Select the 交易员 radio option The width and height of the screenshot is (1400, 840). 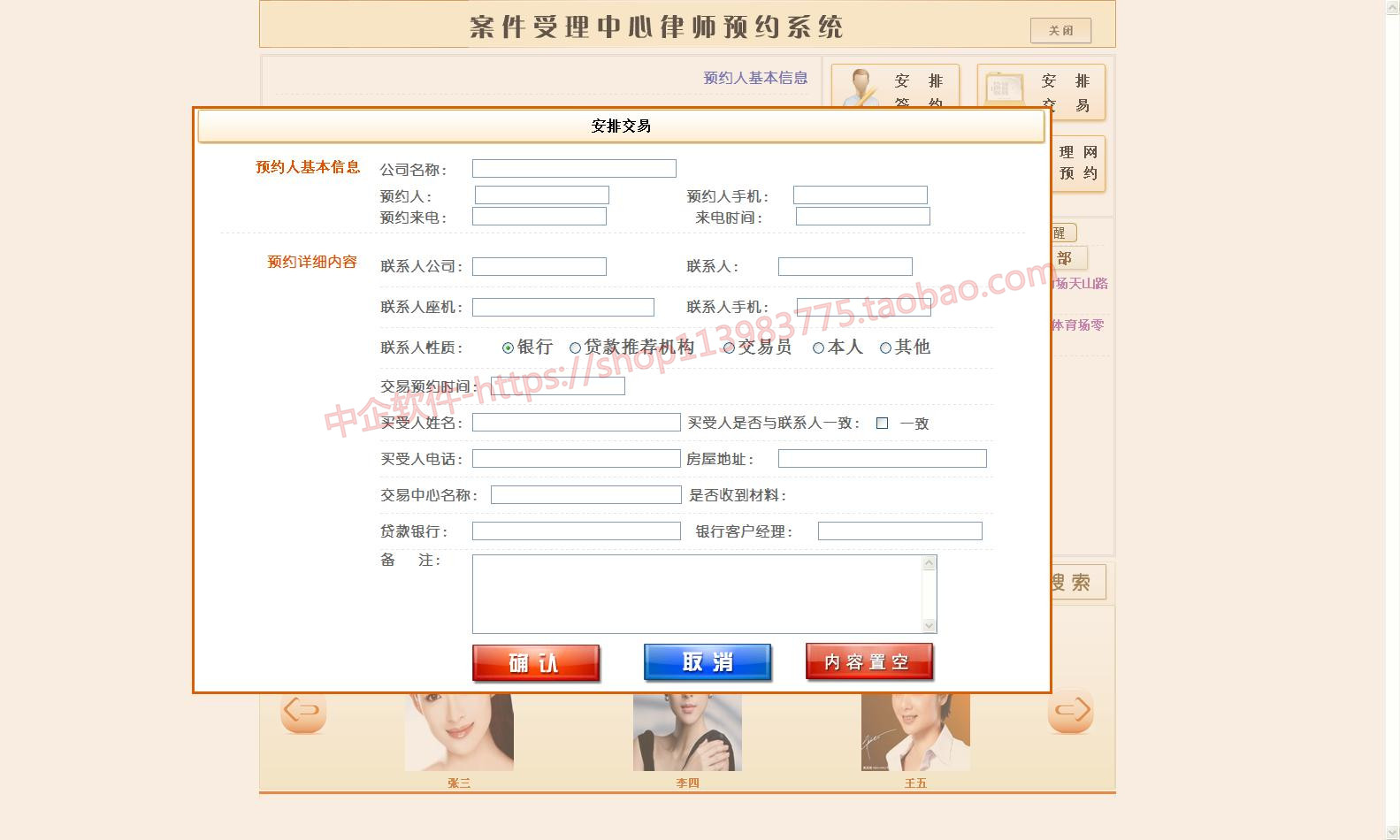[729, 348]
